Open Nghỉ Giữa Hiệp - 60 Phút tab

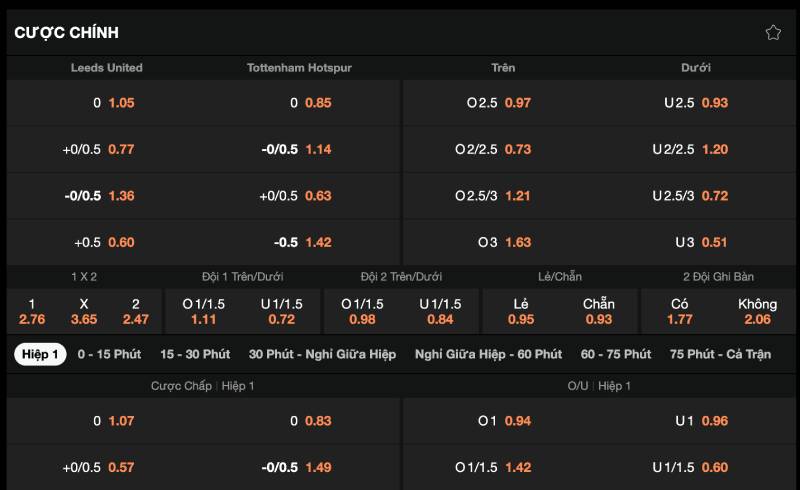coord(488,354)
